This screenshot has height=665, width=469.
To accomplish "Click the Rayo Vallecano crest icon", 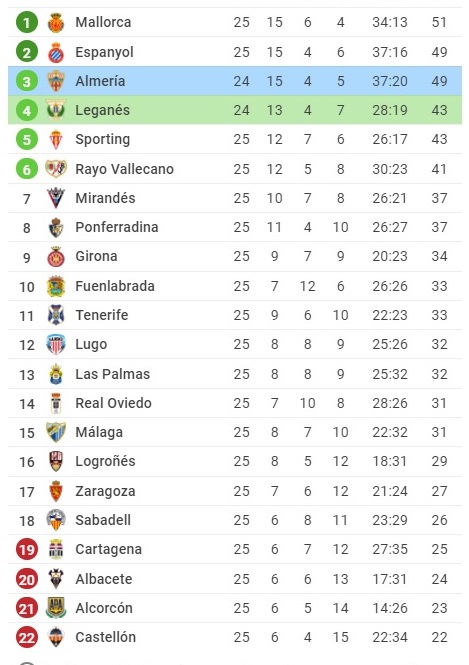I will point(56,169).
